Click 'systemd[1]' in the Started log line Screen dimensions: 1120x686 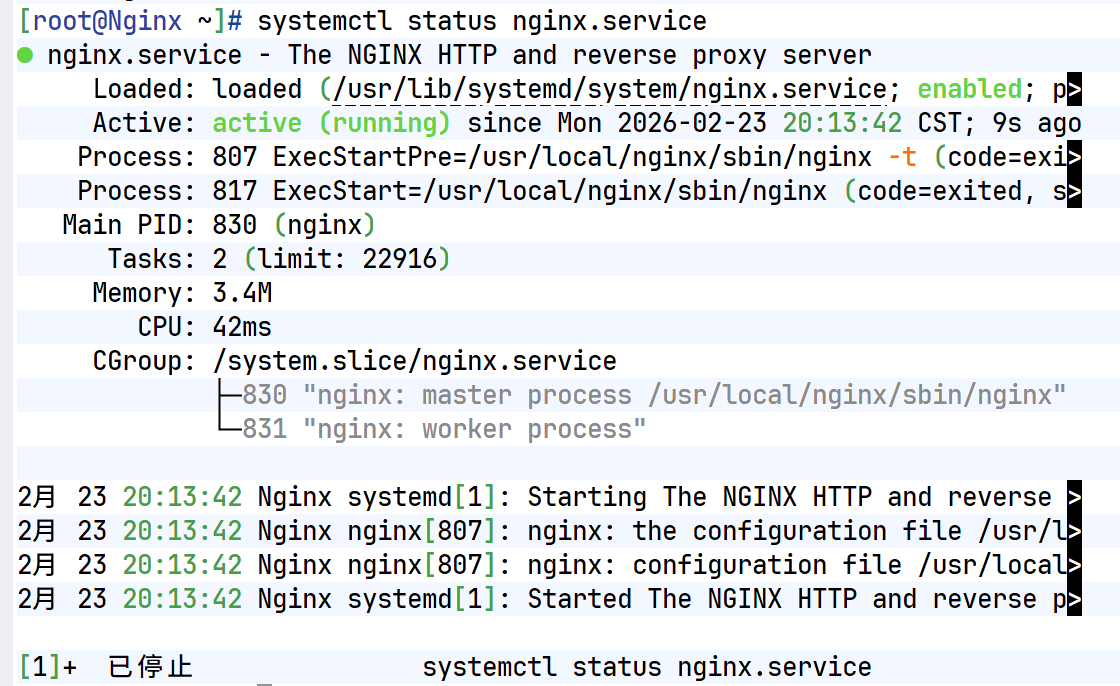tap(421, 599)
